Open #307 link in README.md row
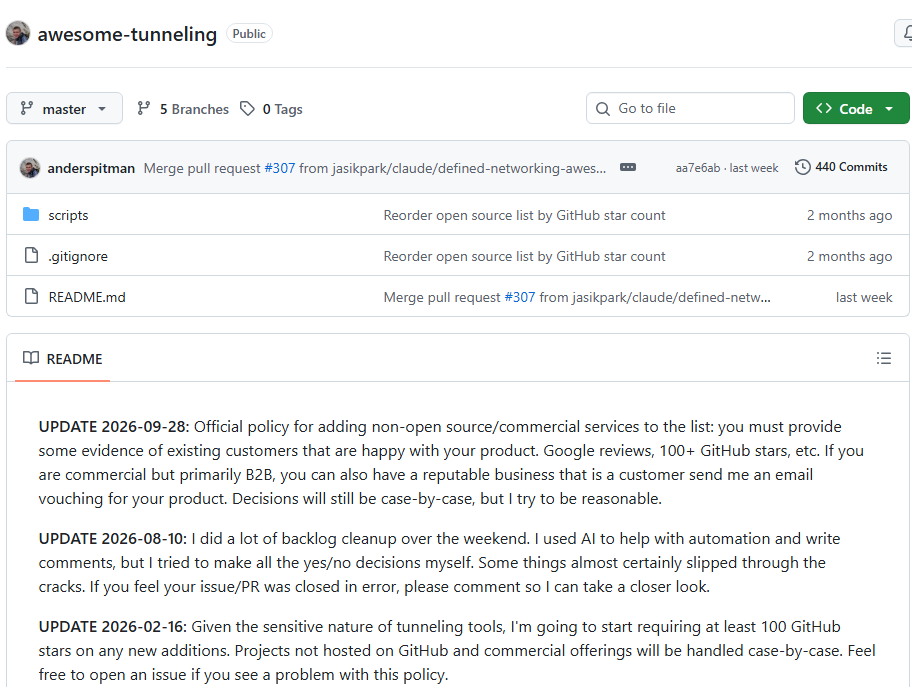This screenshot has width=912, height=687. click(x=520, y=297)
